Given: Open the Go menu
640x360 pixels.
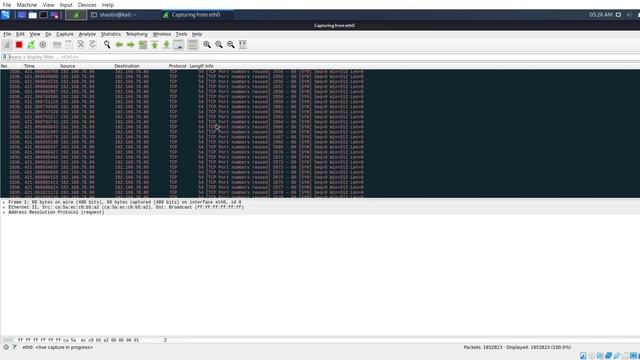Looking at the screenshot, I should coord(48,34).
